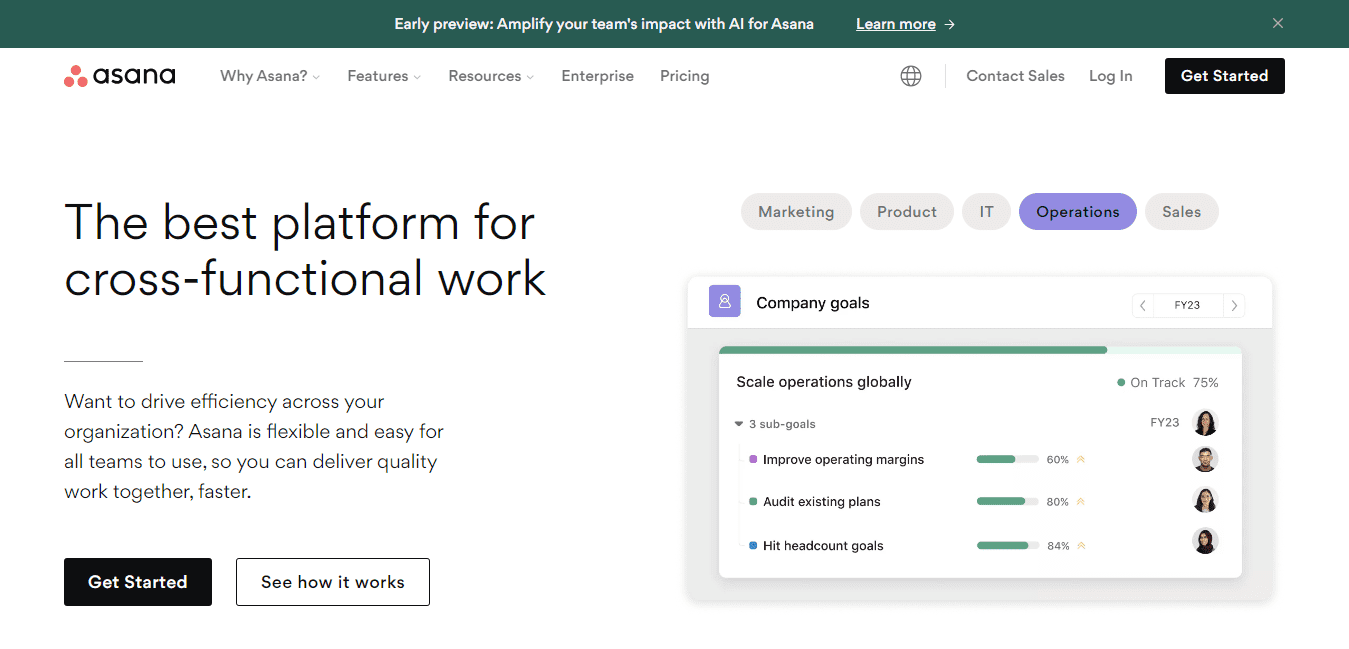Switch to the Product tab
The width and height of the screenshot is (1349, 649).
pyautogui.click(x=907, y=212)
